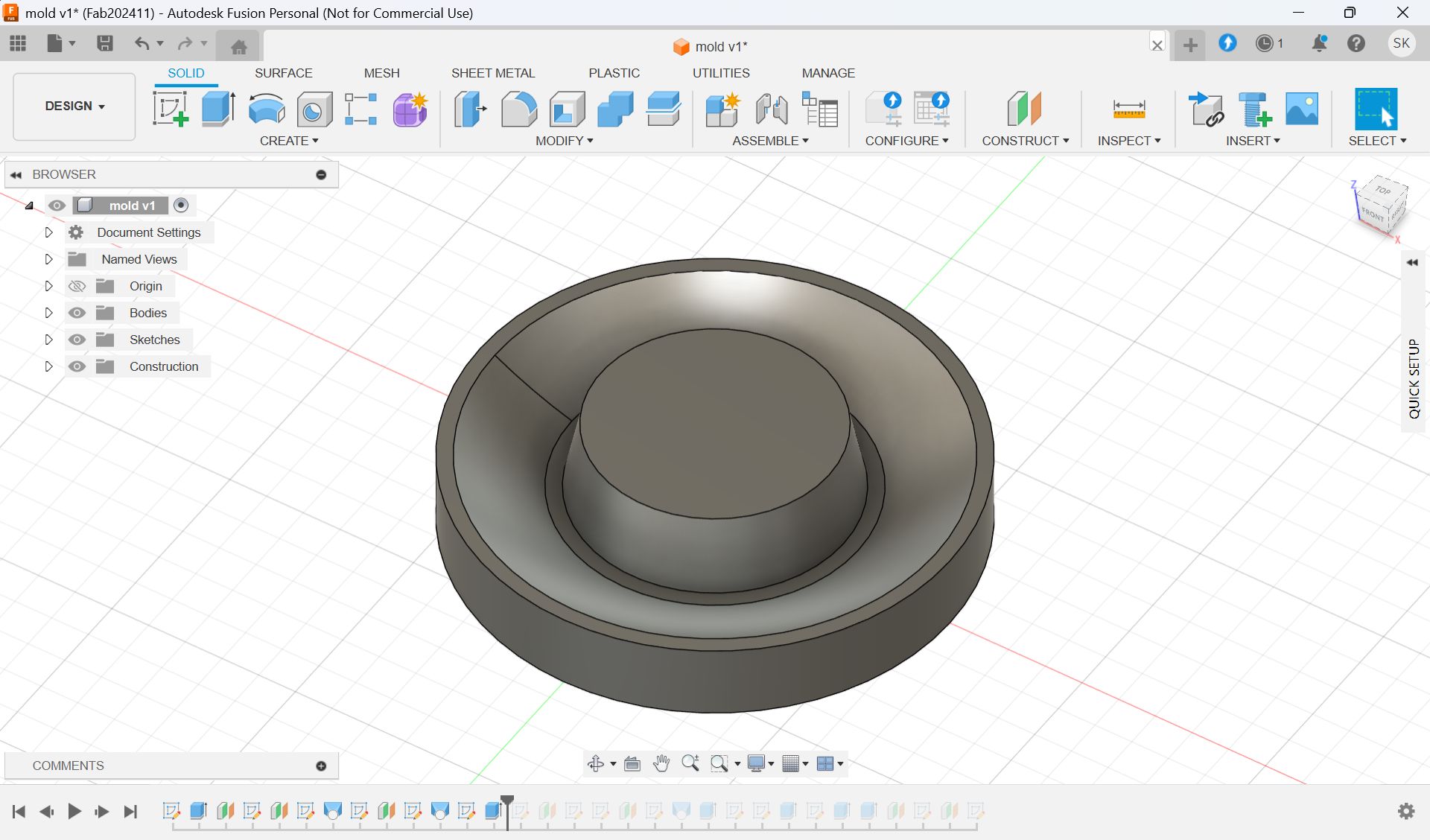Click the Create Sketch tool icon
Screen dimensions: 1430x840
[x=171, y=109]
